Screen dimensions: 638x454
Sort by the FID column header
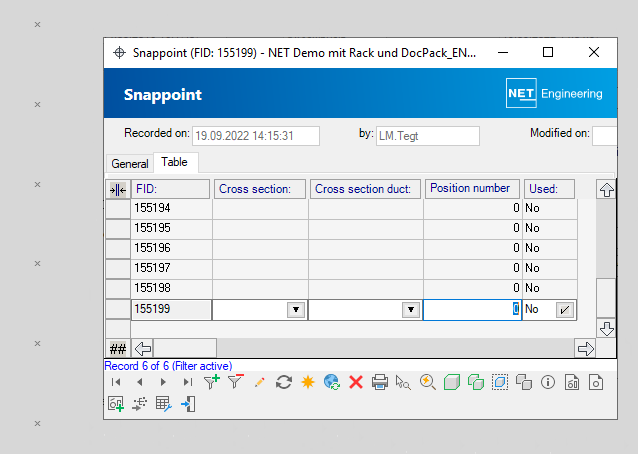(x=170, y=189)
